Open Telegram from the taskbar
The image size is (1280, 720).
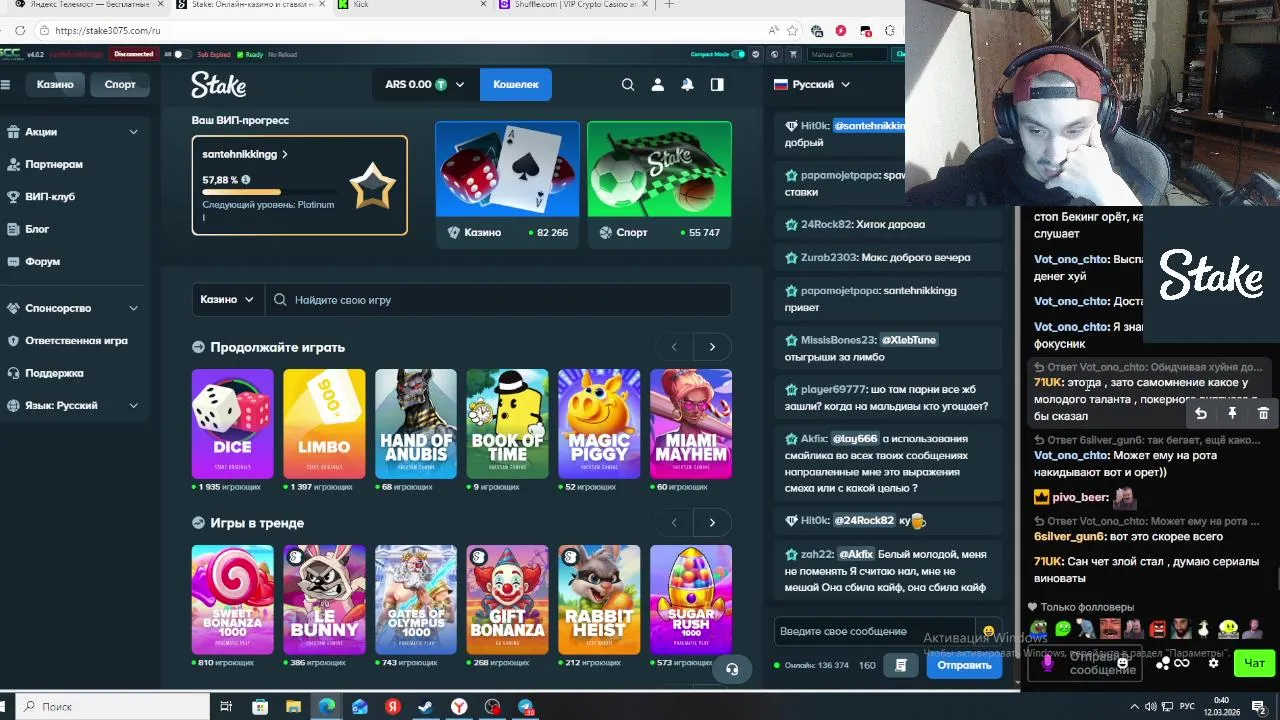pyautogui.click(x=525, y=706)
